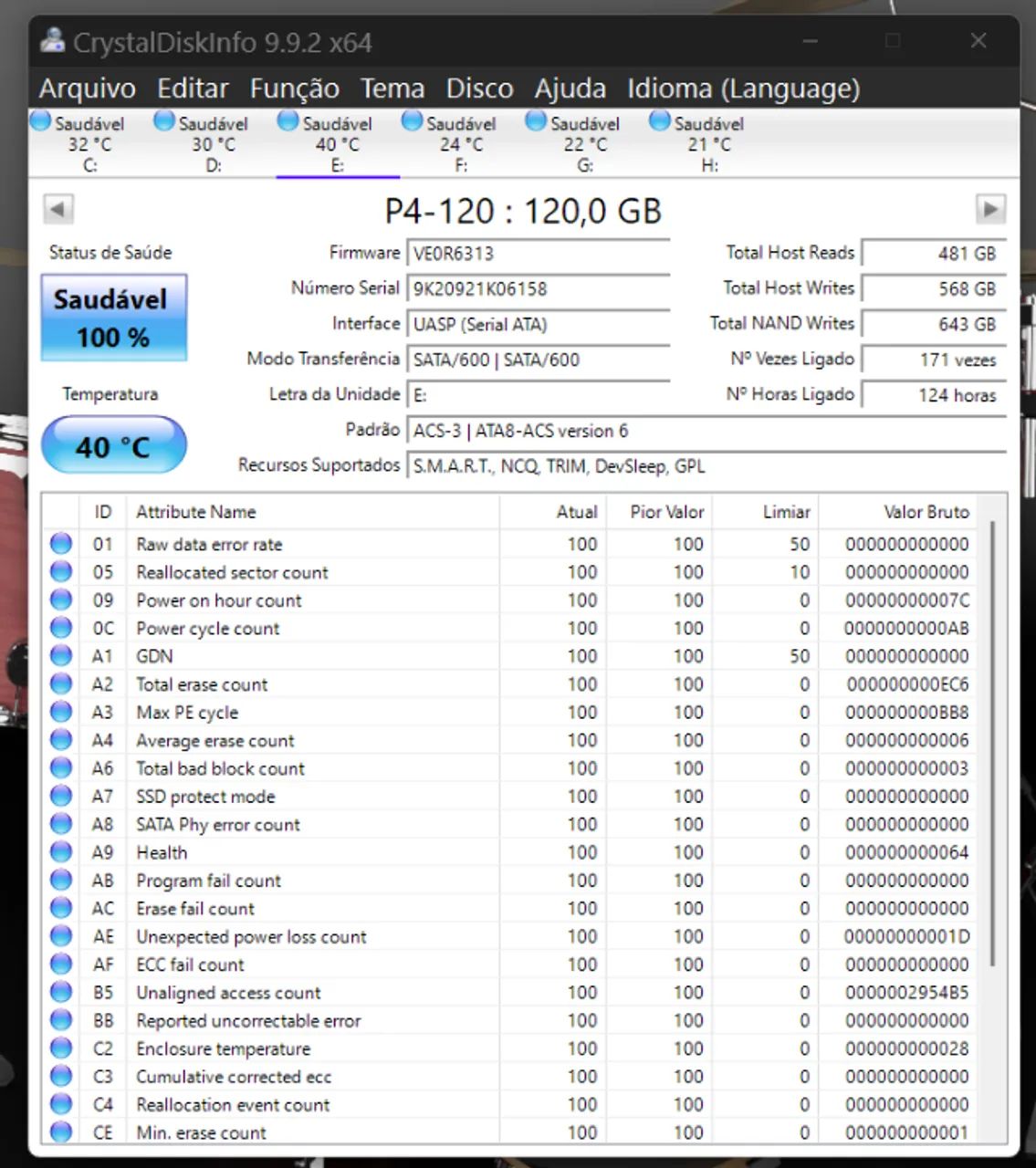1036x1168 pixels.
Task: Select drive D: health status icon
Action: pos(164,120)
